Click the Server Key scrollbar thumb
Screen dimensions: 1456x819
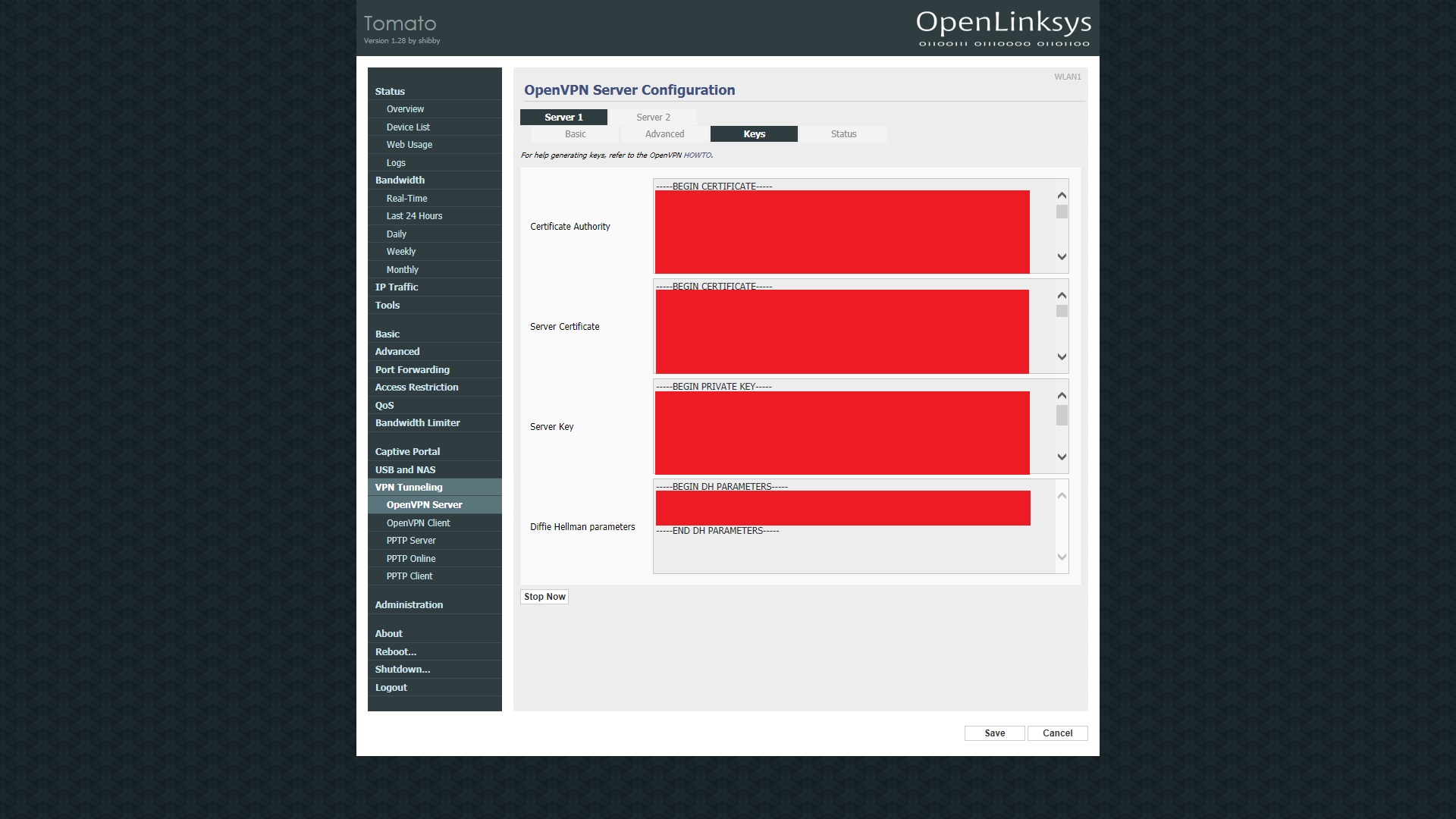click(x=1062, y=416)
